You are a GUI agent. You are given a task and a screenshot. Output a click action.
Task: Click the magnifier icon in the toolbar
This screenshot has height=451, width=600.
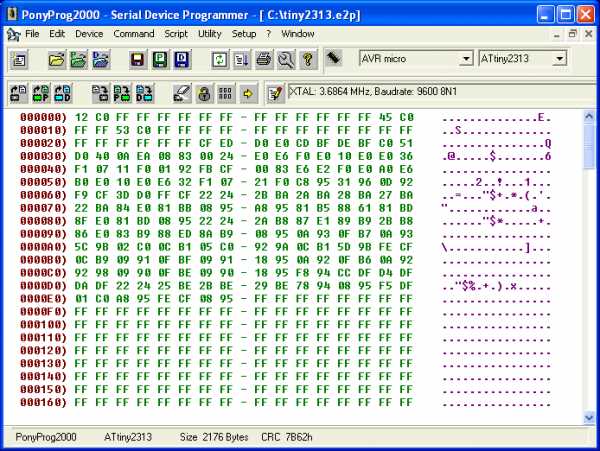[x=286, y=59]
